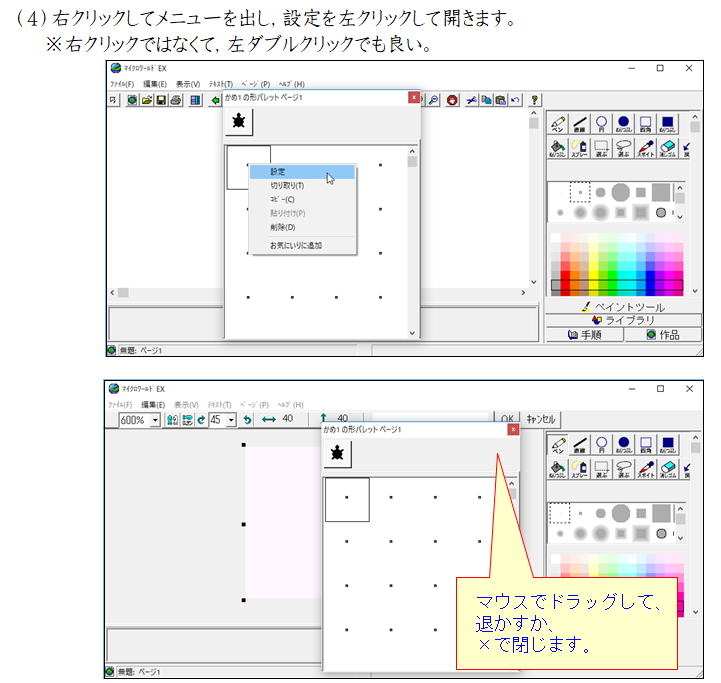Click brush list down arrow in upper window
The image size is (721, 683).
(680, 217)
